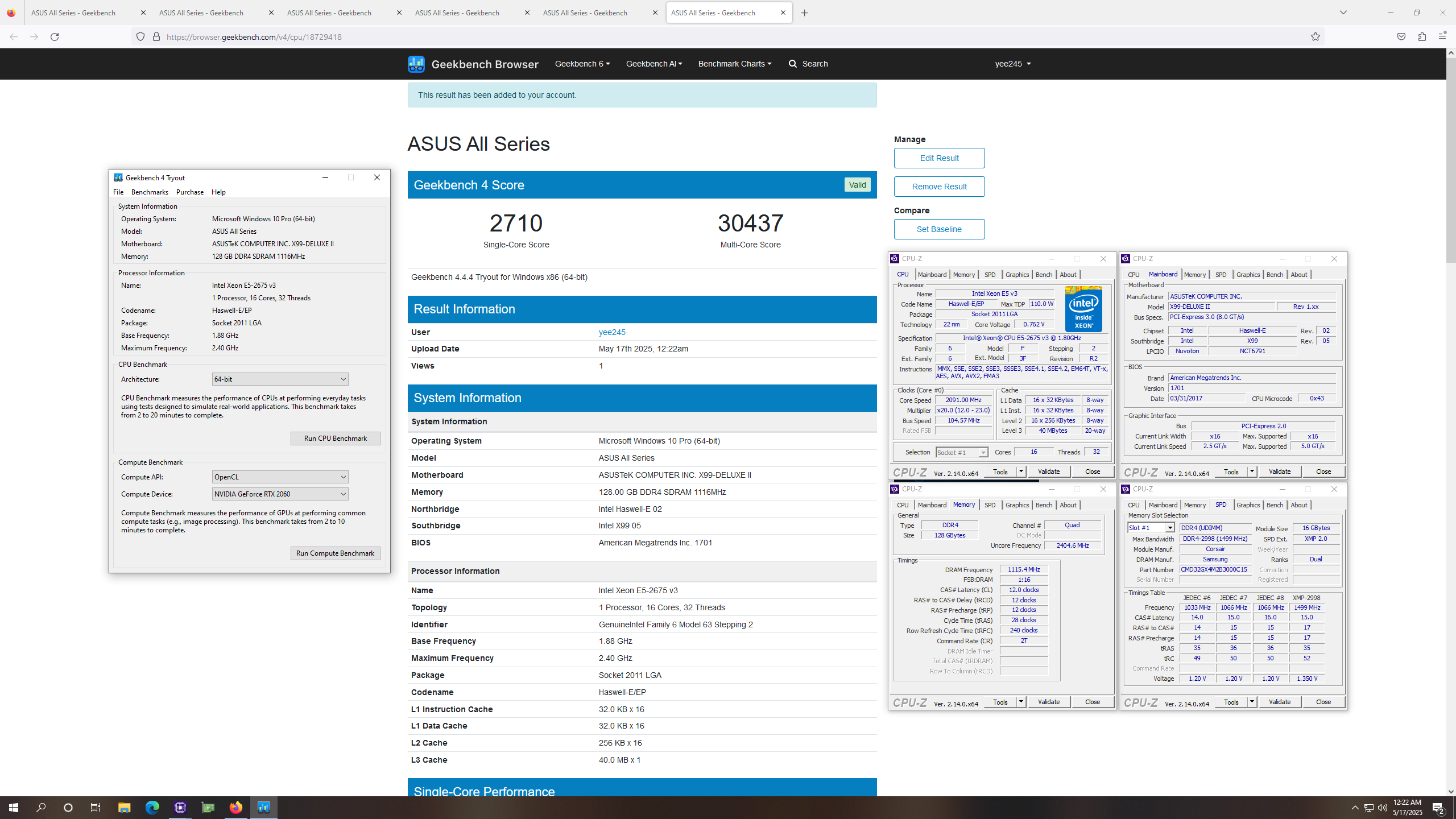Open the Firefox extensions puzzle icon

pos(1422,37)
